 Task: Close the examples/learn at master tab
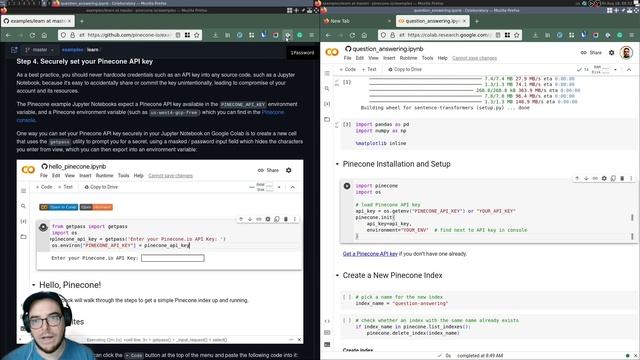click(x=69, y=21)
